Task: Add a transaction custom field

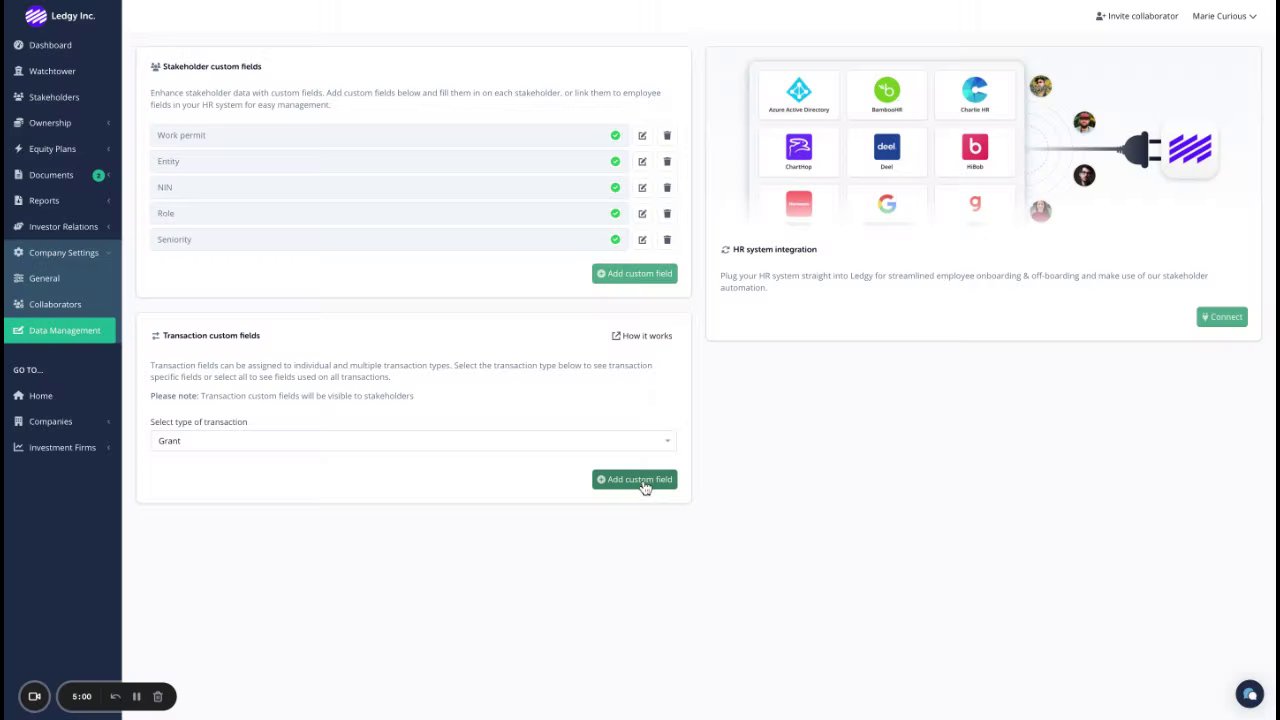Action: click(x=634, y=480)
